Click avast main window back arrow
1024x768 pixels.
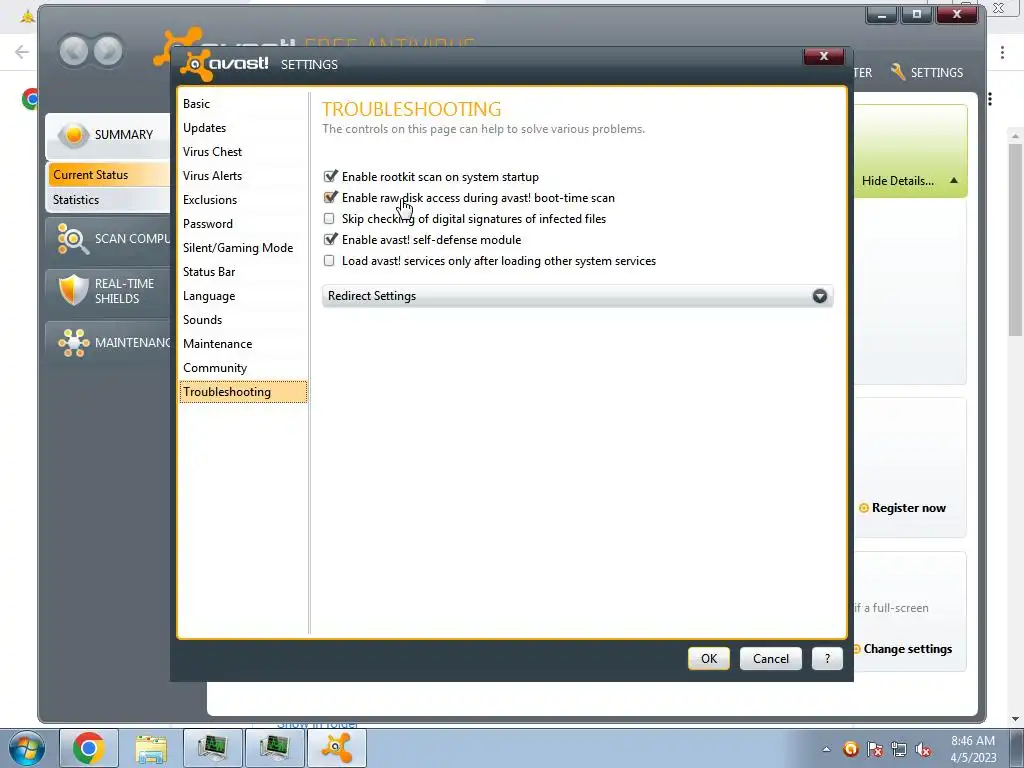click(74, 51)
